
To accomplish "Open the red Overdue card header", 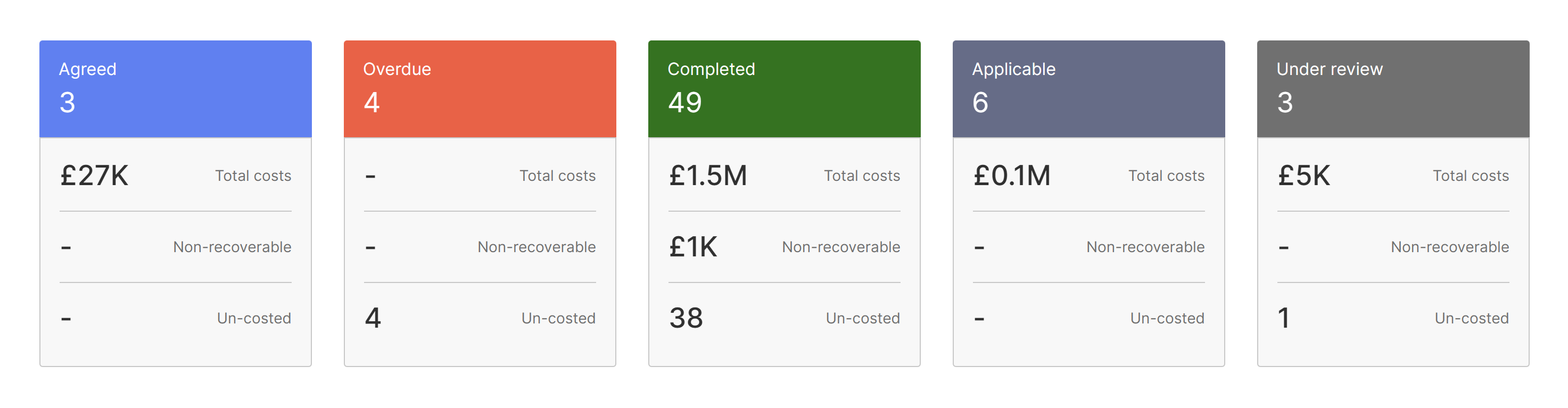I will pos(480,88).
